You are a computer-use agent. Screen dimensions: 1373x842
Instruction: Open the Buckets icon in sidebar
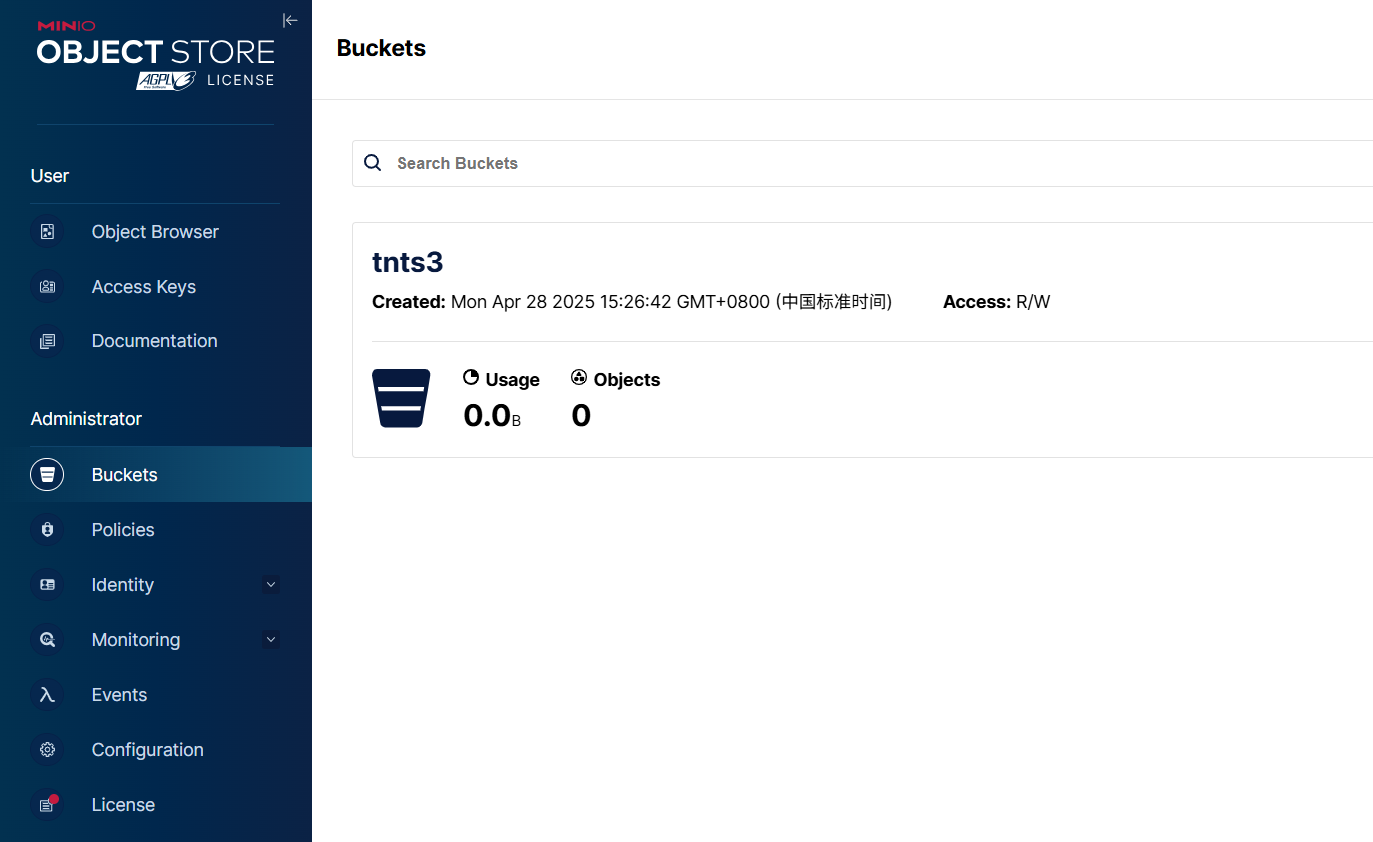point(47,474)
